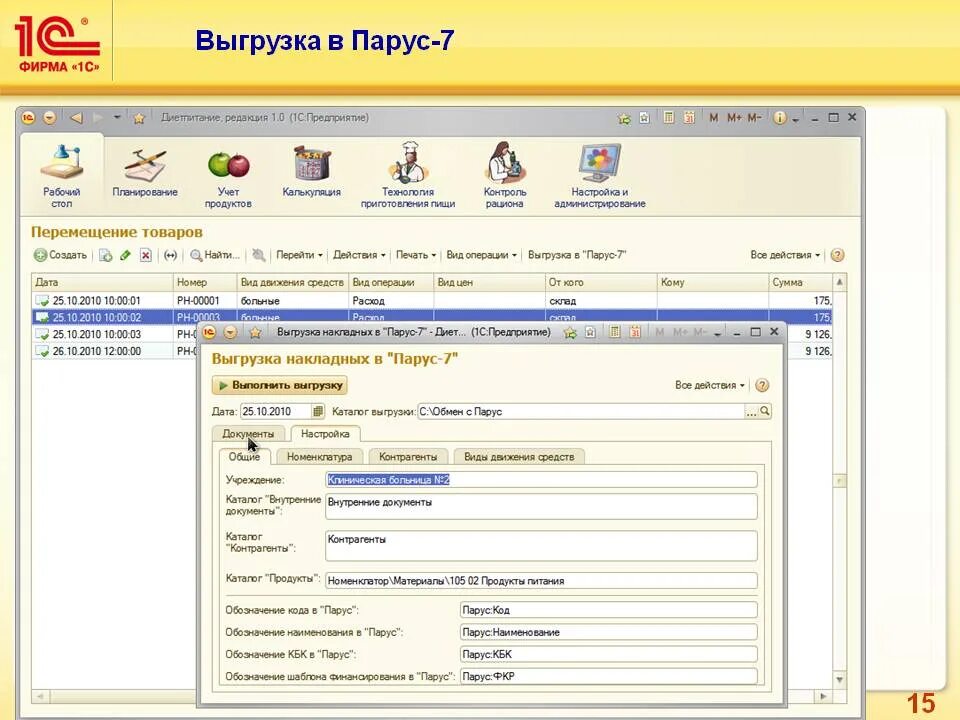Viewport: 960px width, 720px height.
Task: Click the ellipsis browse button for Каталог выгрузки
Action: (x=751, y=412)
